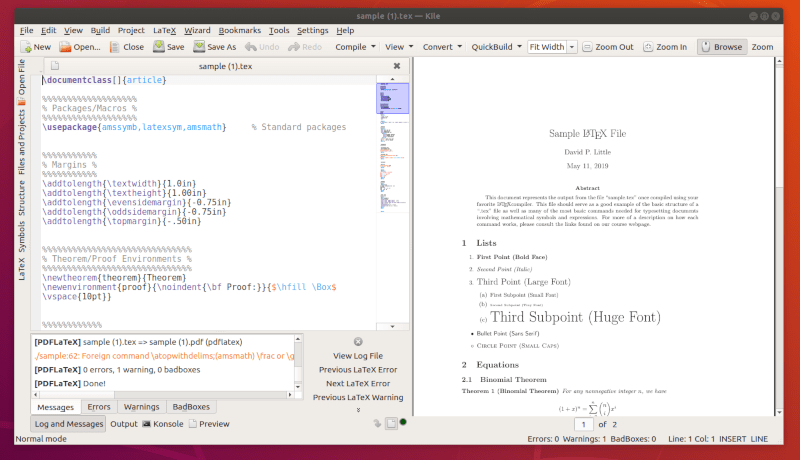Open Fit Width zoom combo box
This screenshot has height=460, width=800.
click(552, 47)
